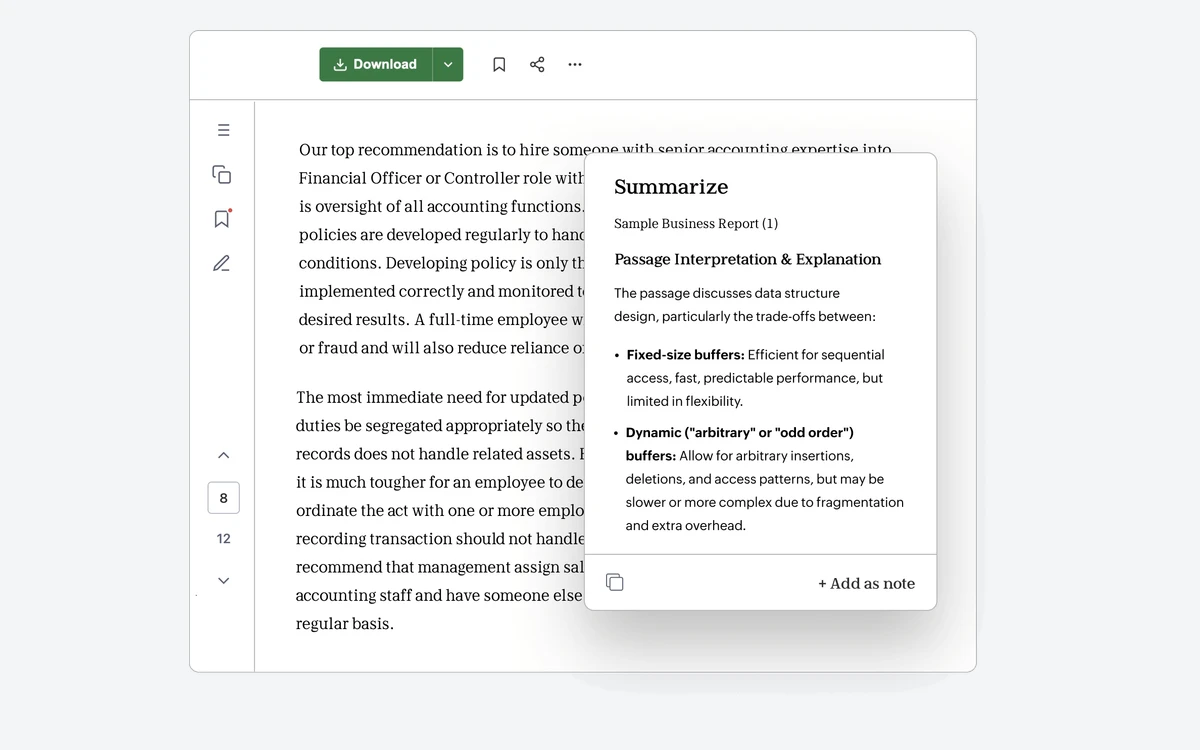Open the three-dot more options menu
1200x750 pixels.
click(575, 64)
